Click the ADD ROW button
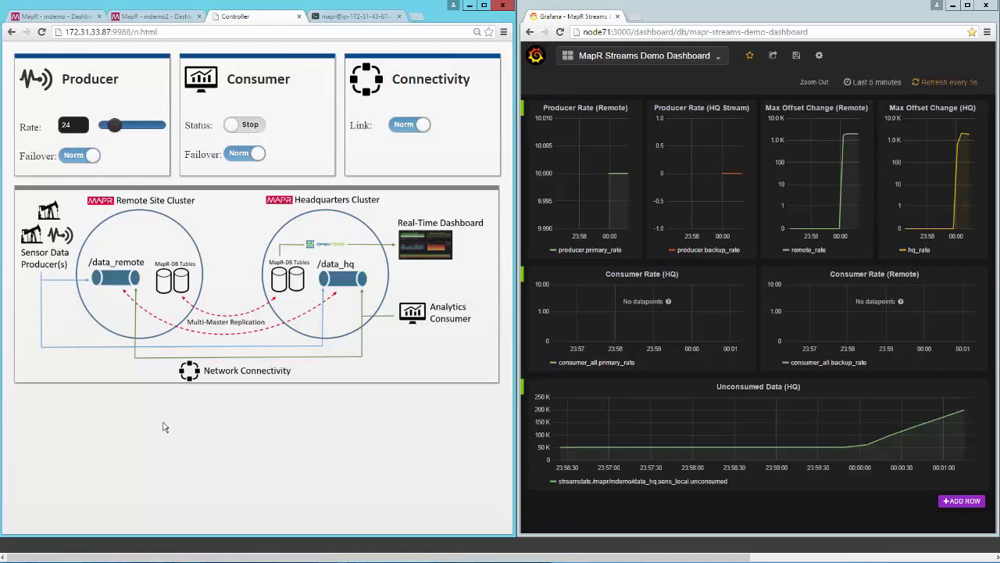 click(962, 501)
